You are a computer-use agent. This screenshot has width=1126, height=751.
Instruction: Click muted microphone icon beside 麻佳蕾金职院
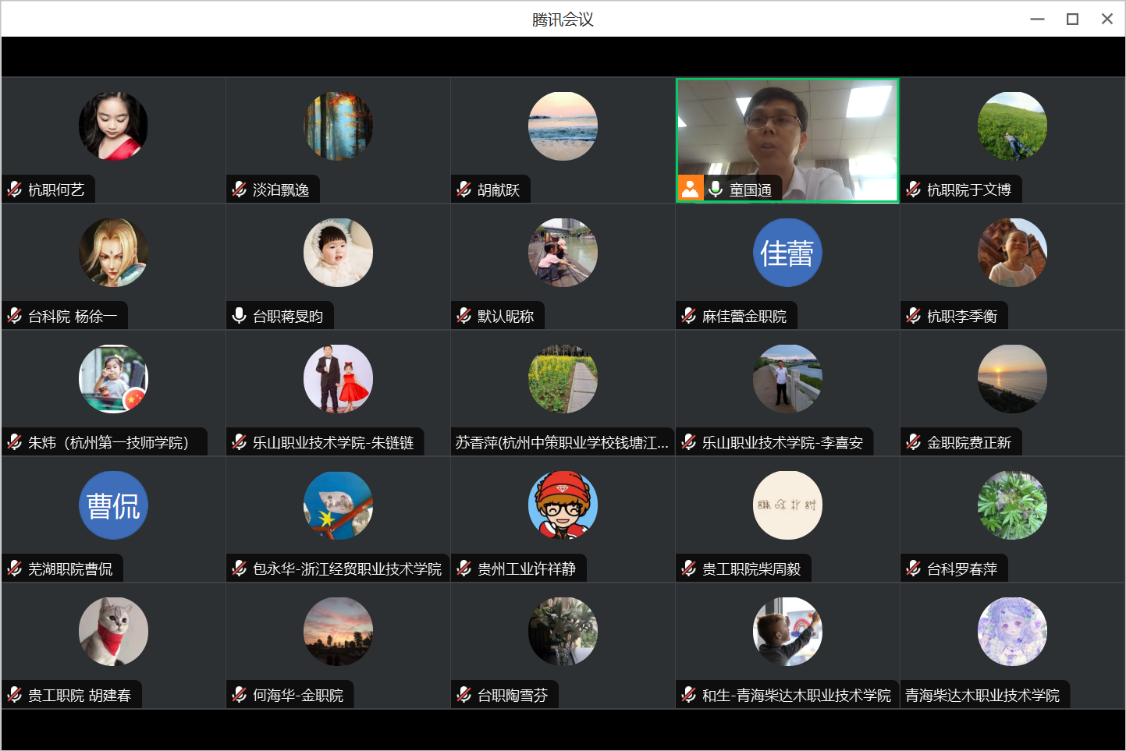(x=689, y=316)
